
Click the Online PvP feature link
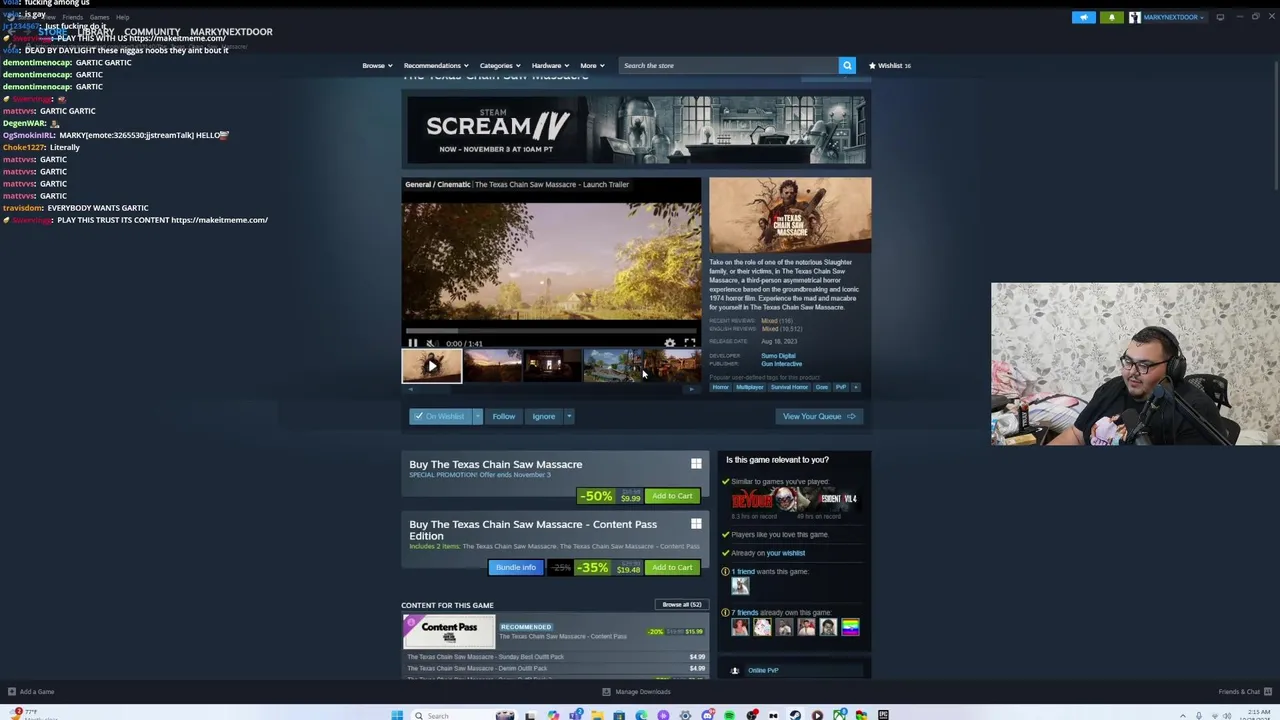(x=763, y=670)
